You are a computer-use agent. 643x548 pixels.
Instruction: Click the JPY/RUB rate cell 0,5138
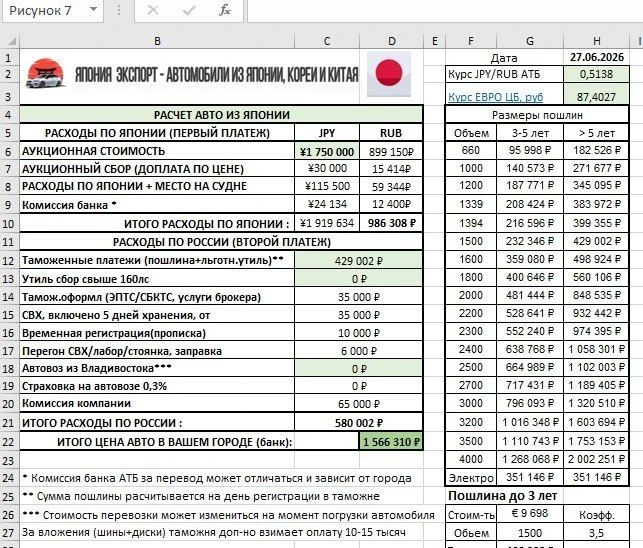[596, 74]
